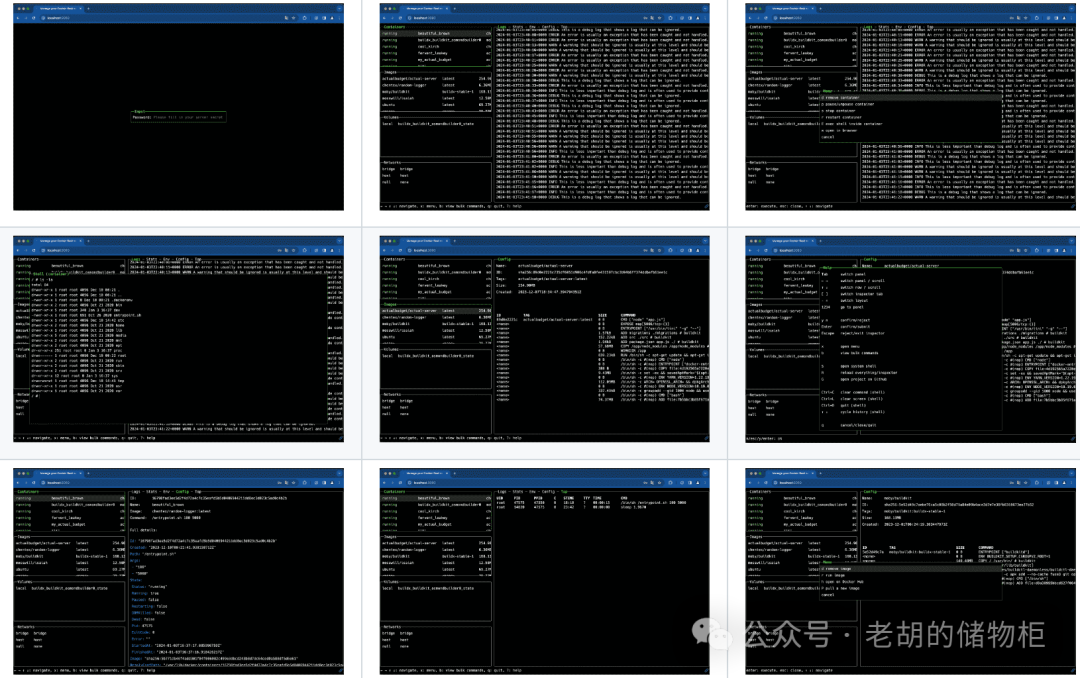Screen dimensions: 1080x678
Task: Click the Password input on the login screenshot
Action: 178,118
